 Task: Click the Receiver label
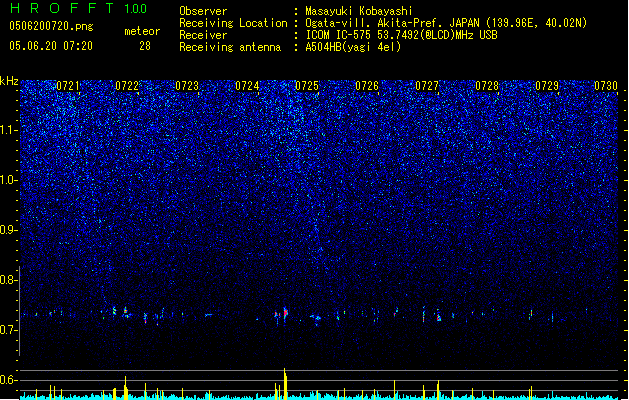[203, 35]
